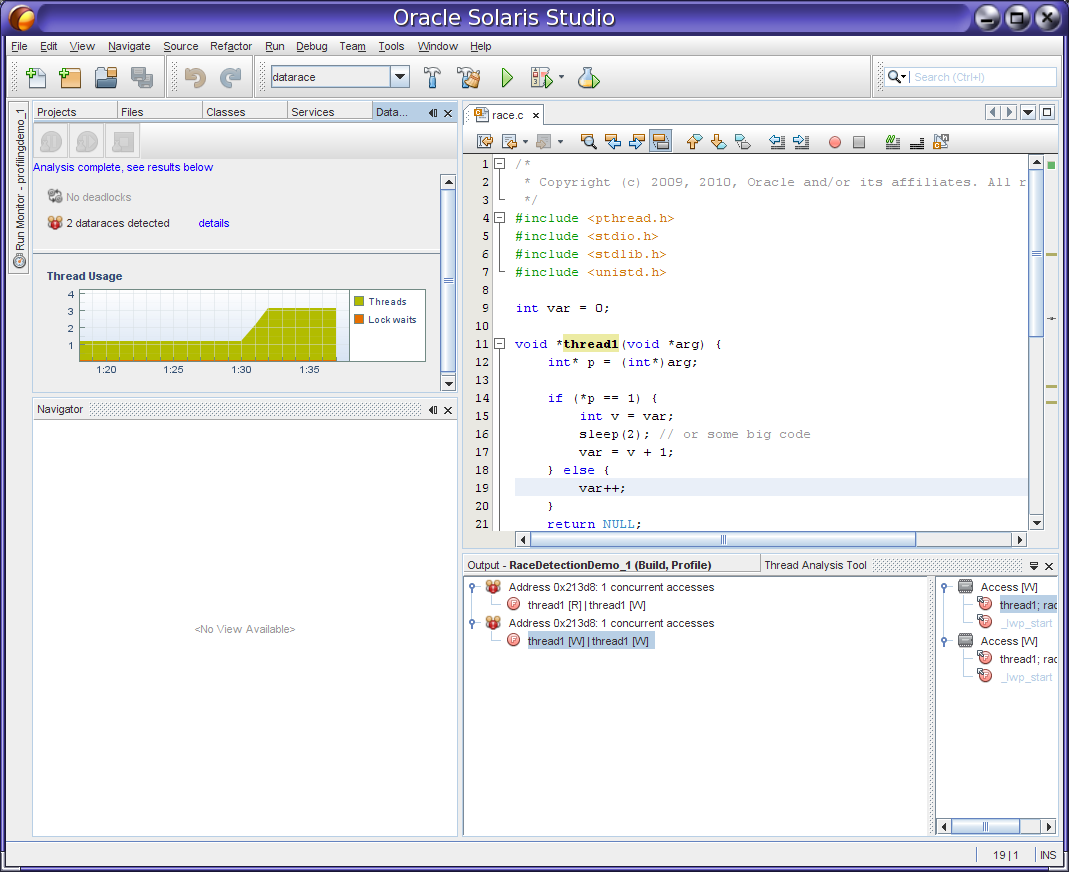Click the Shift Line Left icon
Image resolution: width=1069 pixels, height=872 pixels.
click(777, 142)
